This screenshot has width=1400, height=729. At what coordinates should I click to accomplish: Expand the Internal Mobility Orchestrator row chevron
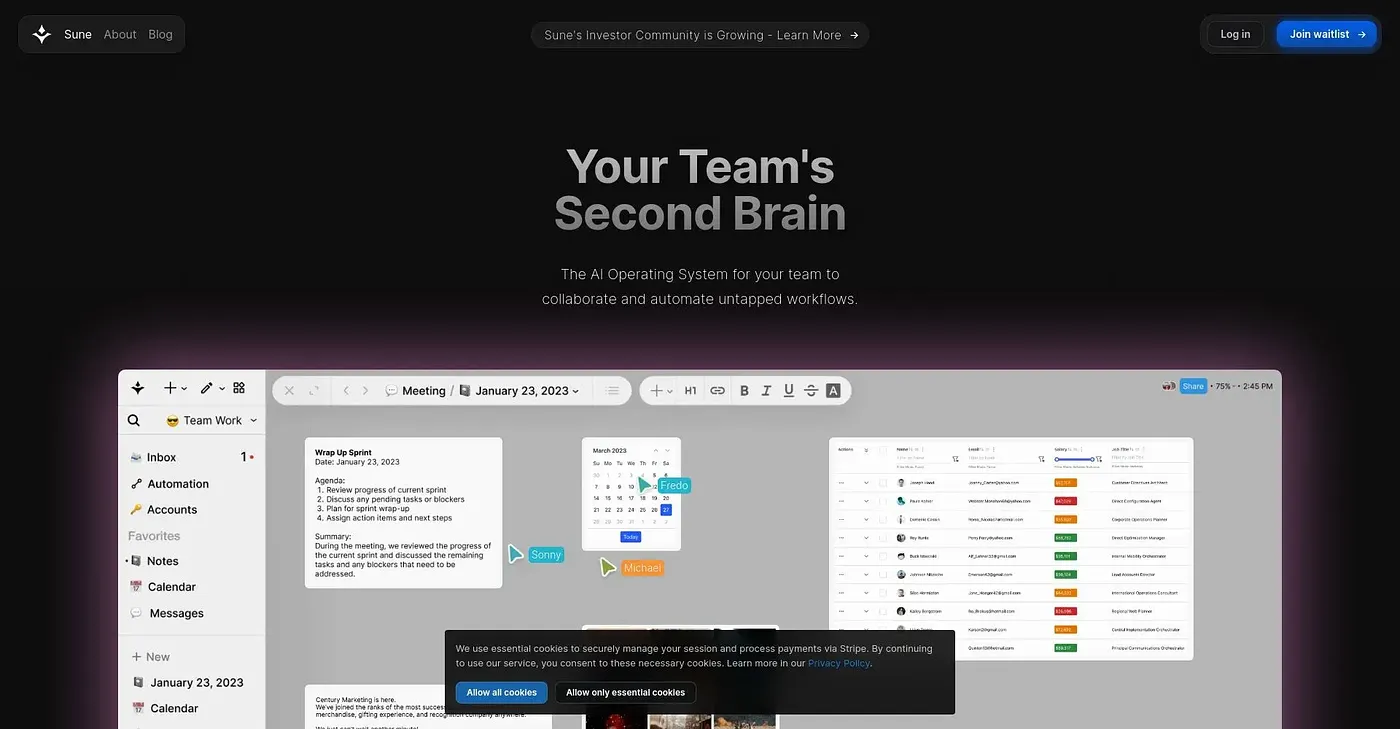tap(866, 556)
